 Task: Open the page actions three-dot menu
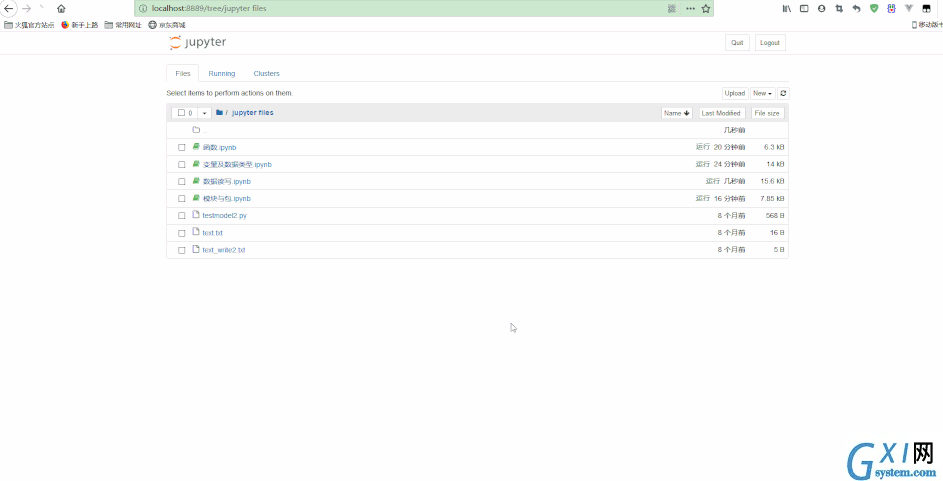click(x=690, y=8)
